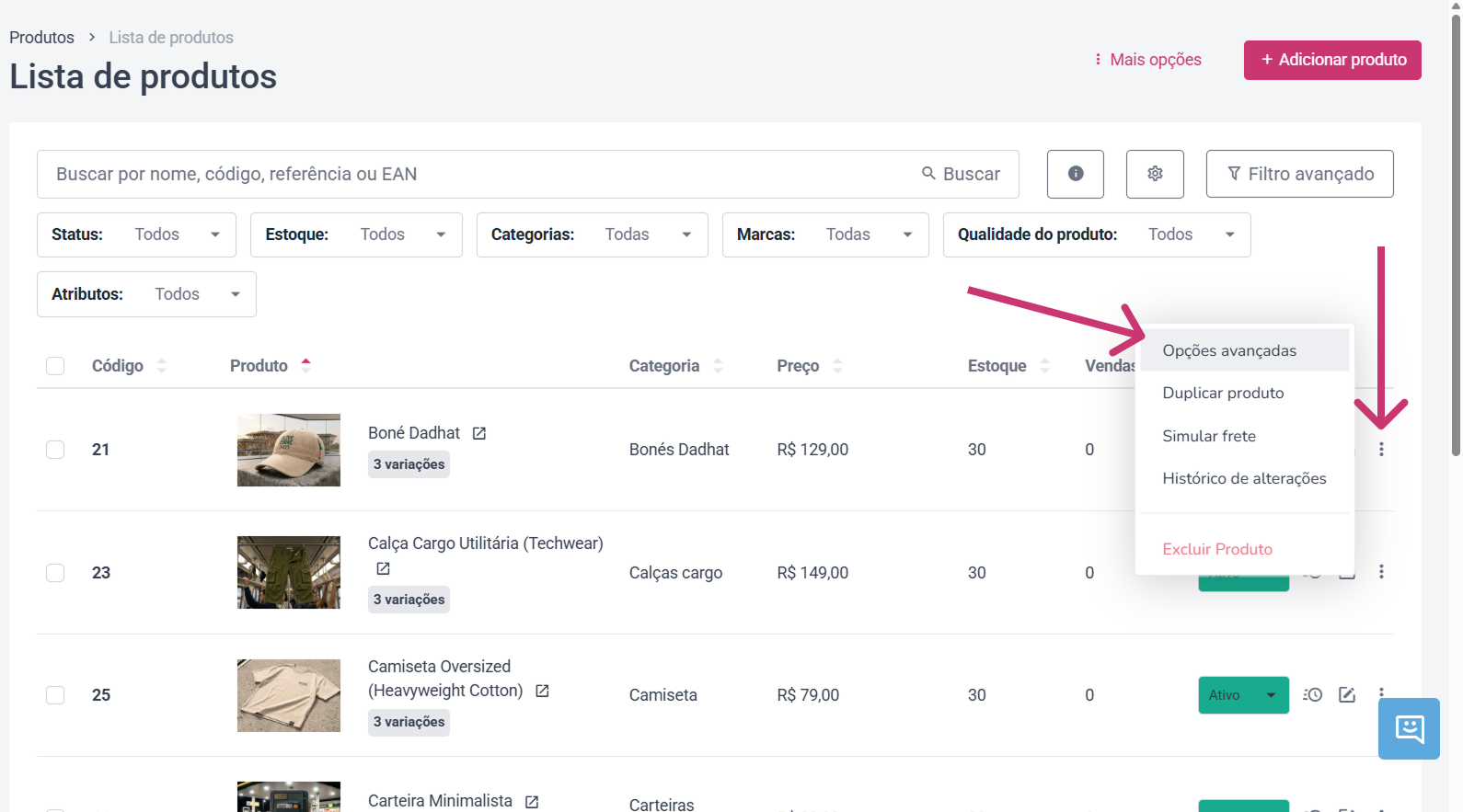Select checkbox for product code 25
1463x812 pixels.
pyautogui.click(x=55, y=695)
